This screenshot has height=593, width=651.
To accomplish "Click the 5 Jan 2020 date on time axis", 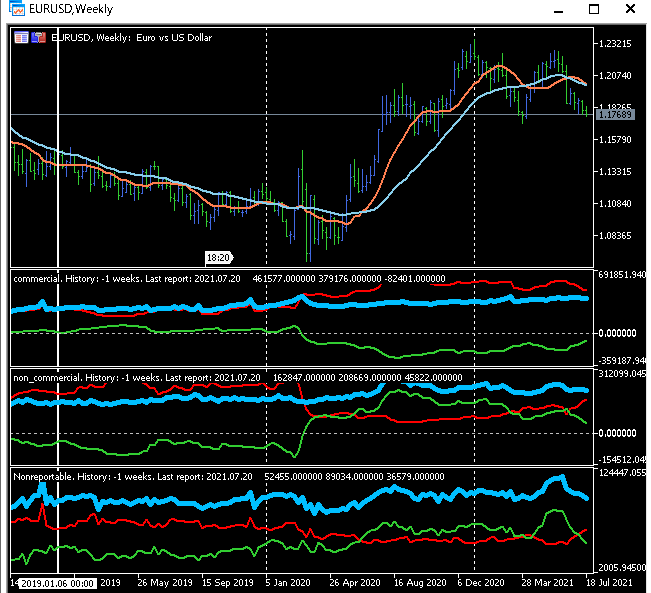I will click(288, 583).
